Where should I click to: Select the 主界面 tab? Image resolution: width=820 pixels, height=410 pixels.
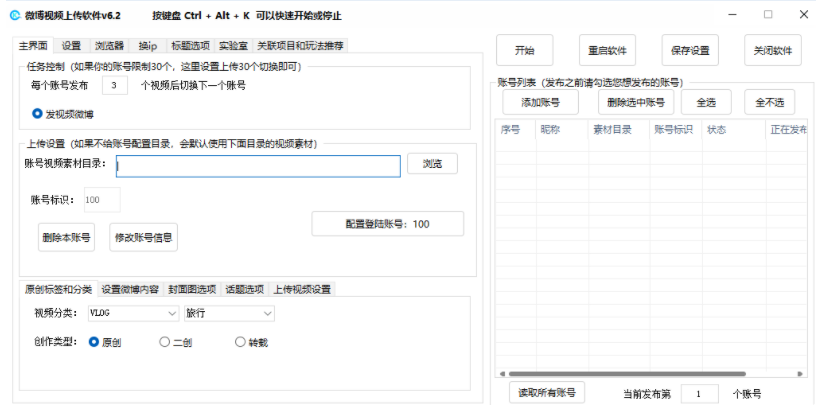click(33, 45)
